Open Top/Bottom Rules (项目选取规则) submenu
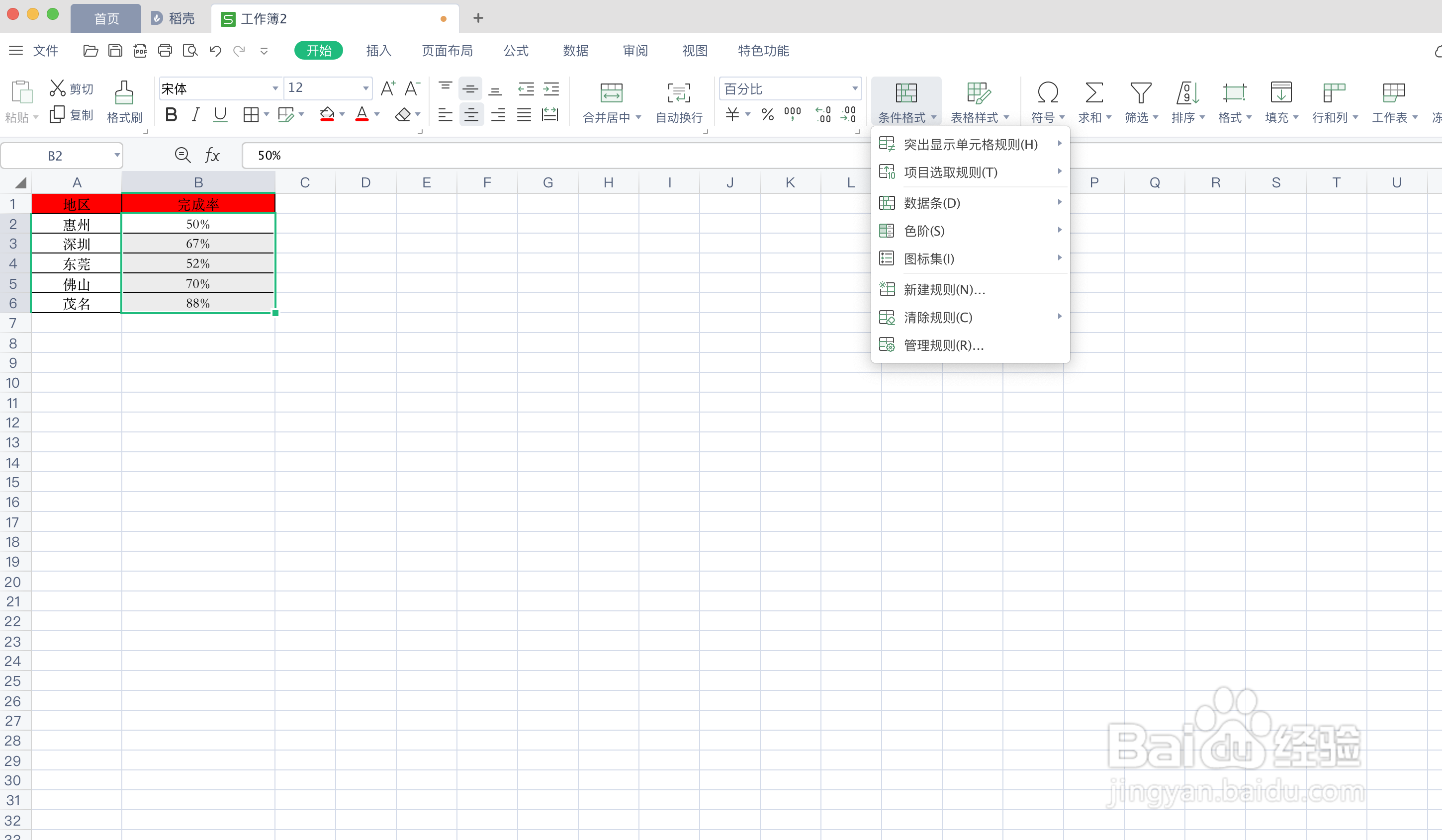The height and width of the screenshot is (840, 1442). pyautogui.click(x=970, y=171)
